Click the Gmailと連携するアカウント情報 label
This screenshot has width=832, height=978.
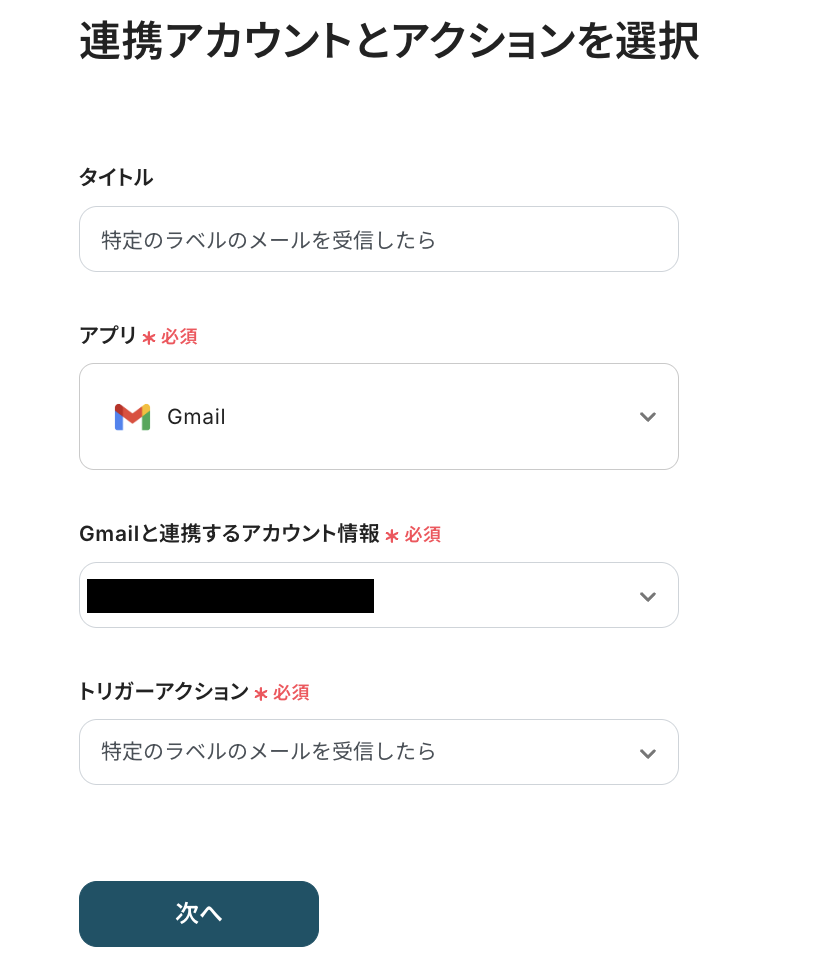click(229, 534)
